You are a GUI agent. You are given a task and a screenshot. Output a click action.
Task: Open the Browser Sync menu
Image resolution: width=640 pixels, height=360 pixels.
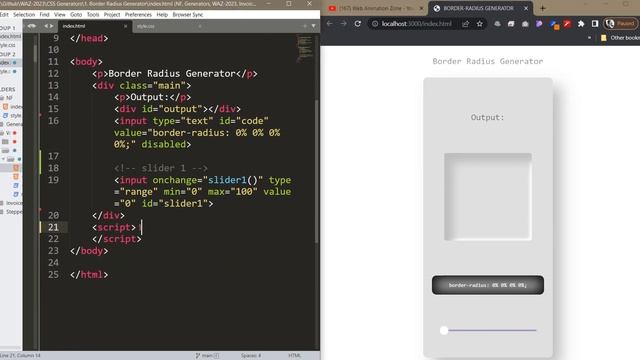[188, 15]
